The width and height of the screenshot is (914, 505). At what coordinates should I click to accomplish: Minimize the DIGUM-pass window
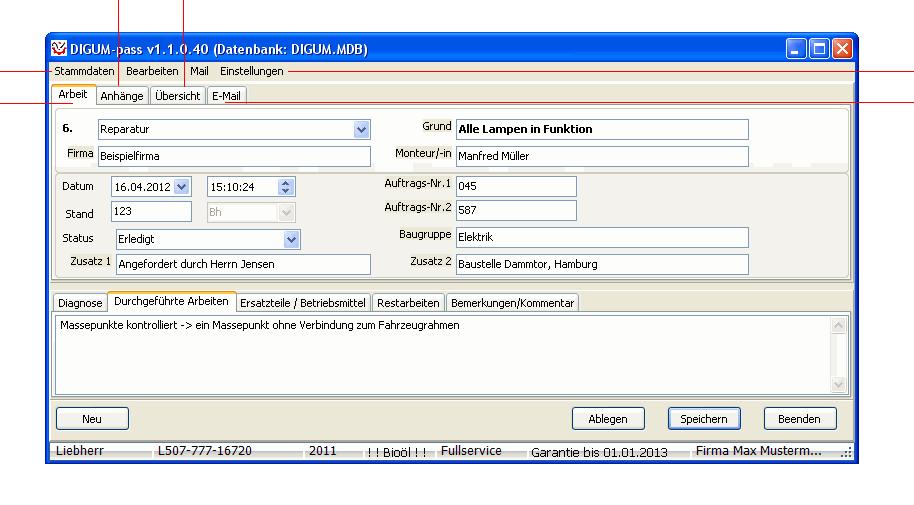coord(796,49)
